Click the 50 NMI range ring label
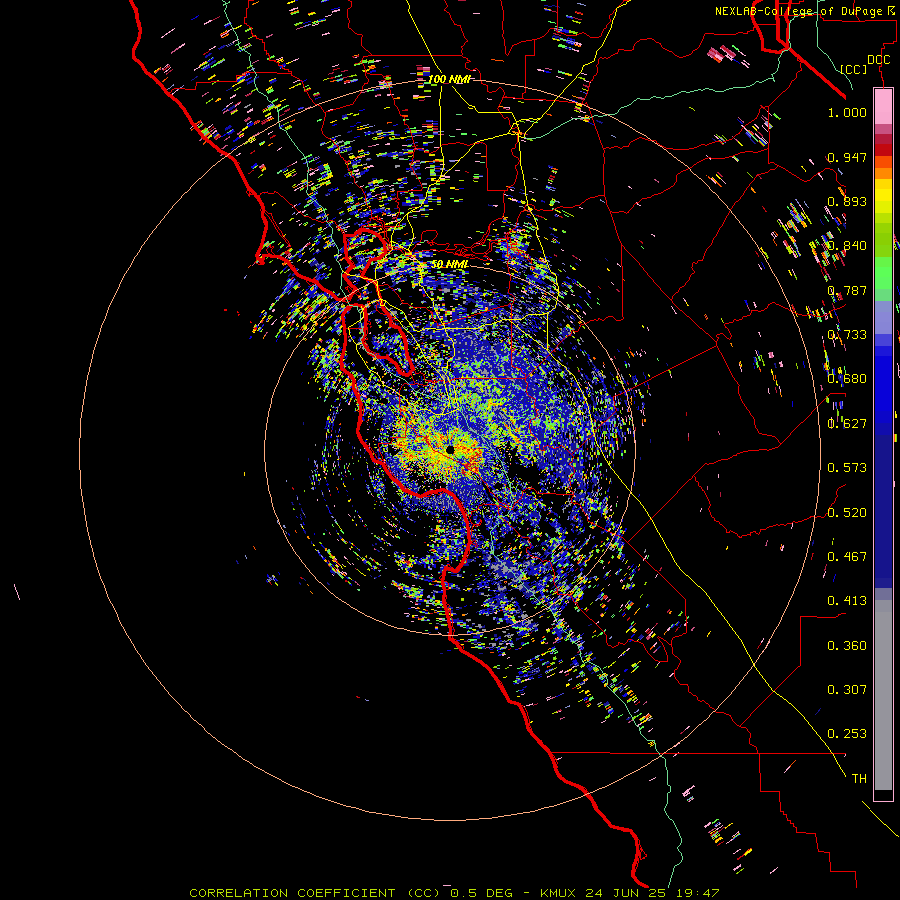900x900 pixels. coord(450,264)
